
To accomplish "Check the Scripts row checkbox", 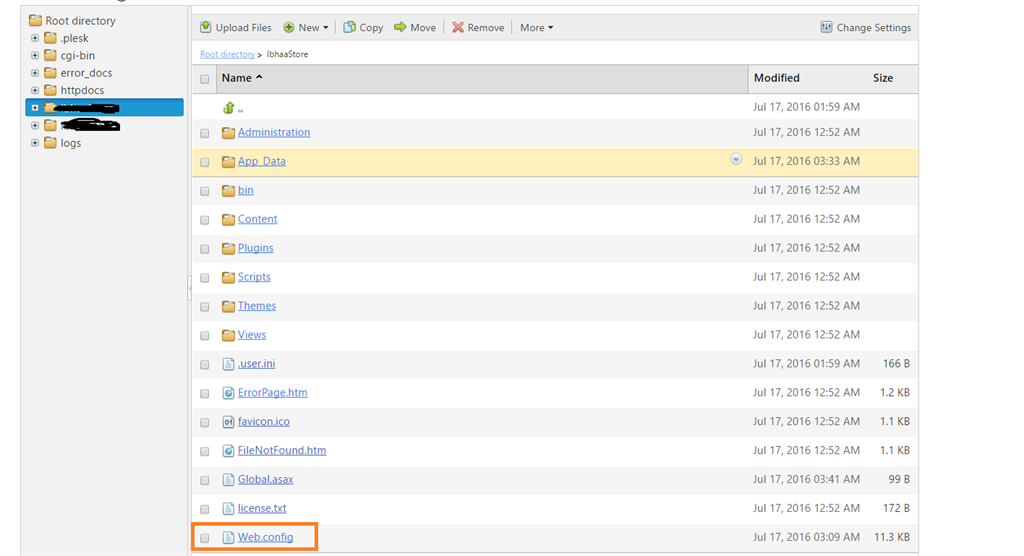I will point(204,278).
